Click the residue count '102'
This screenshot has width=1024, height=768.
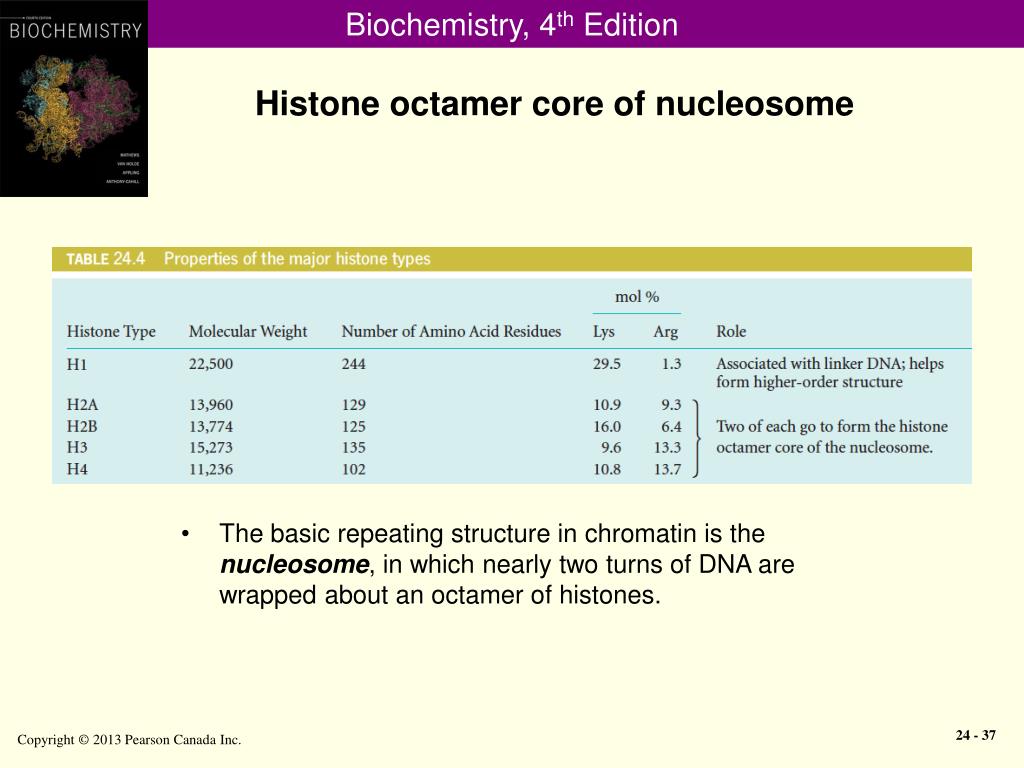(353, 469)
